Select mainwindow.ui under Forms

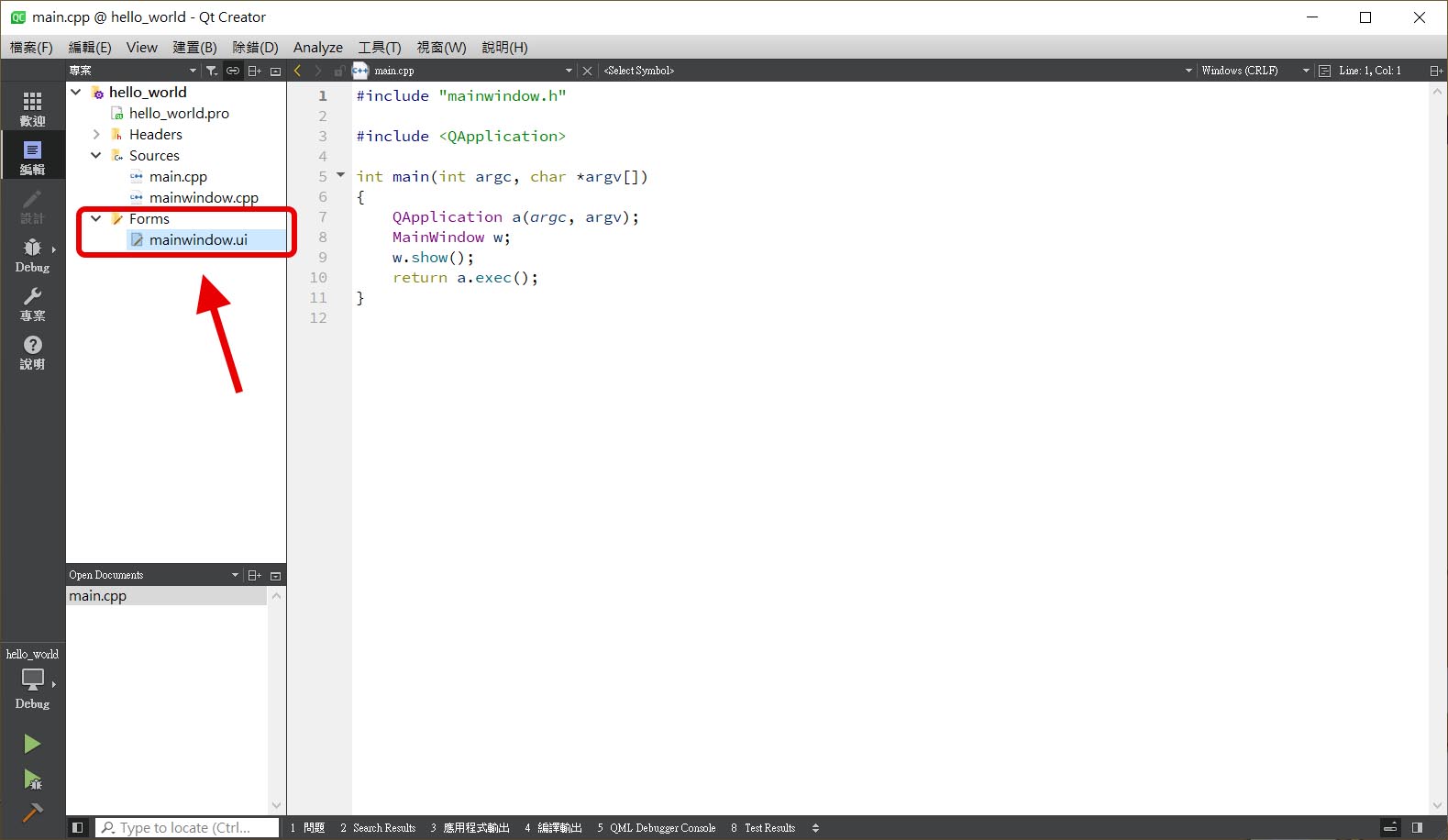point(198,239)
